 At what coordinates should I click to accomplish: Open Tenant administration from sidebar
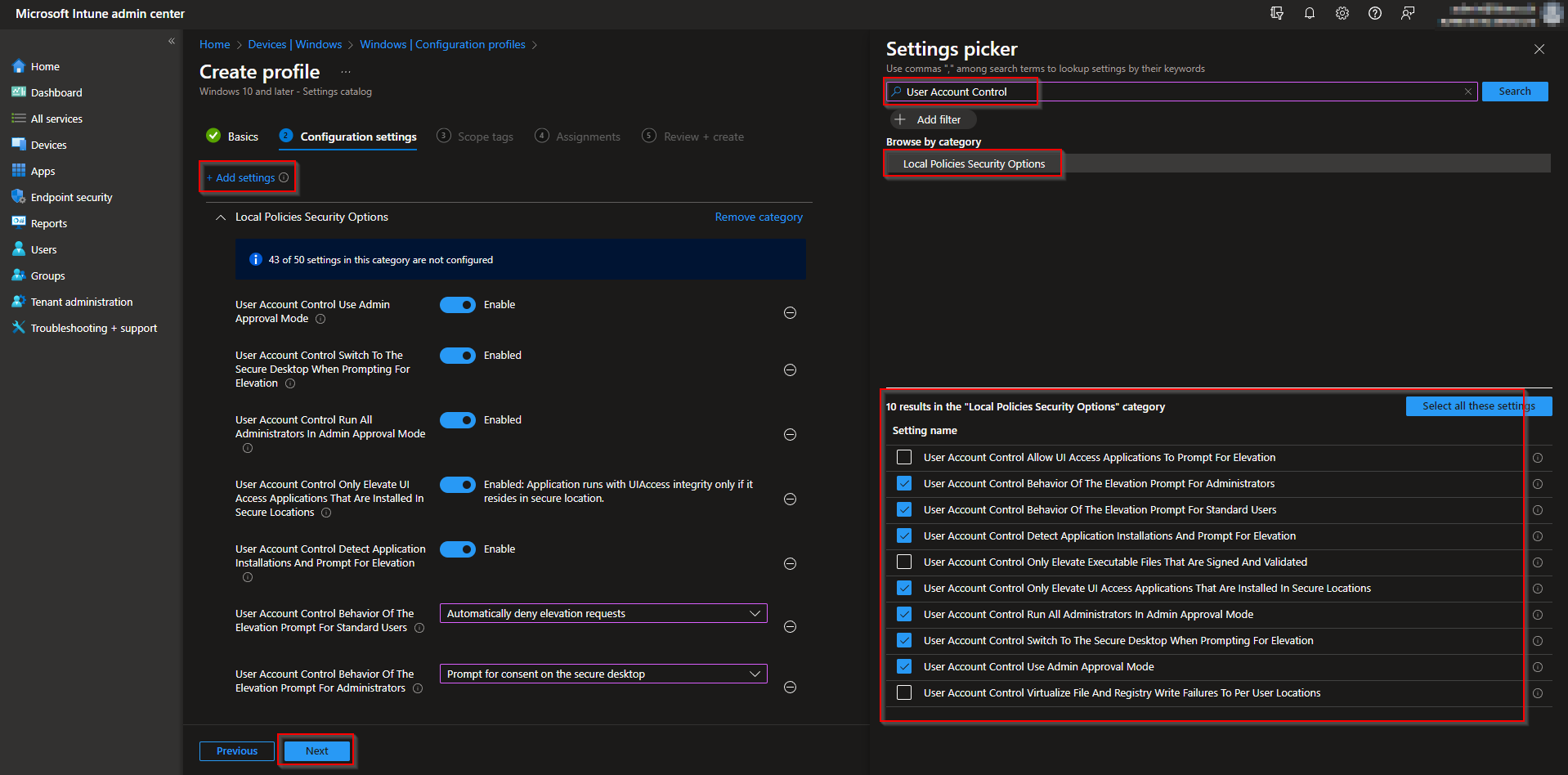point(81,301)
